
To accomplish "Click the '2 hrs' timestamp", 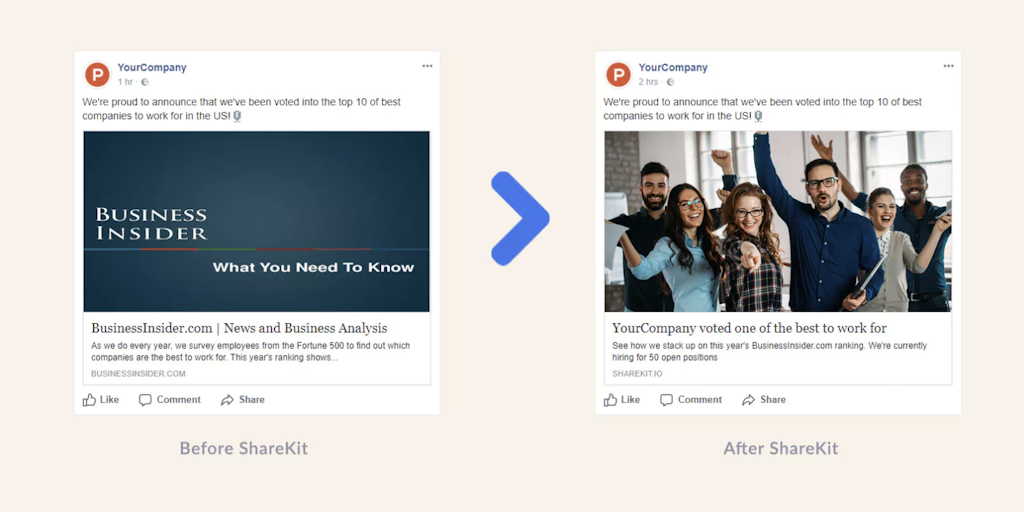I will click(x=648, y=82).
